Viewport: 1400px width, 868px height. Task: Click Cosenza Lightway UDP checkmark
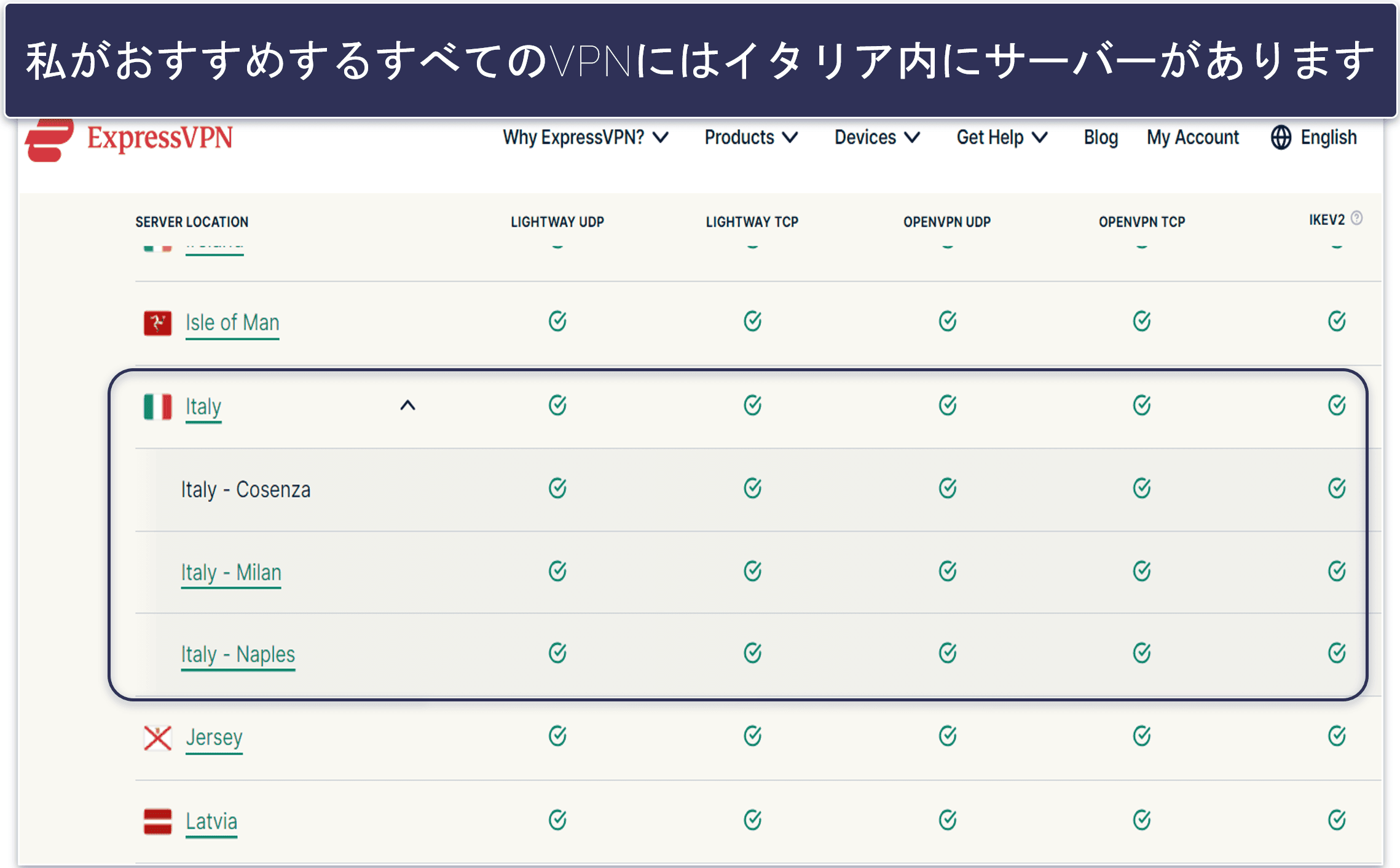coord(557,488)
